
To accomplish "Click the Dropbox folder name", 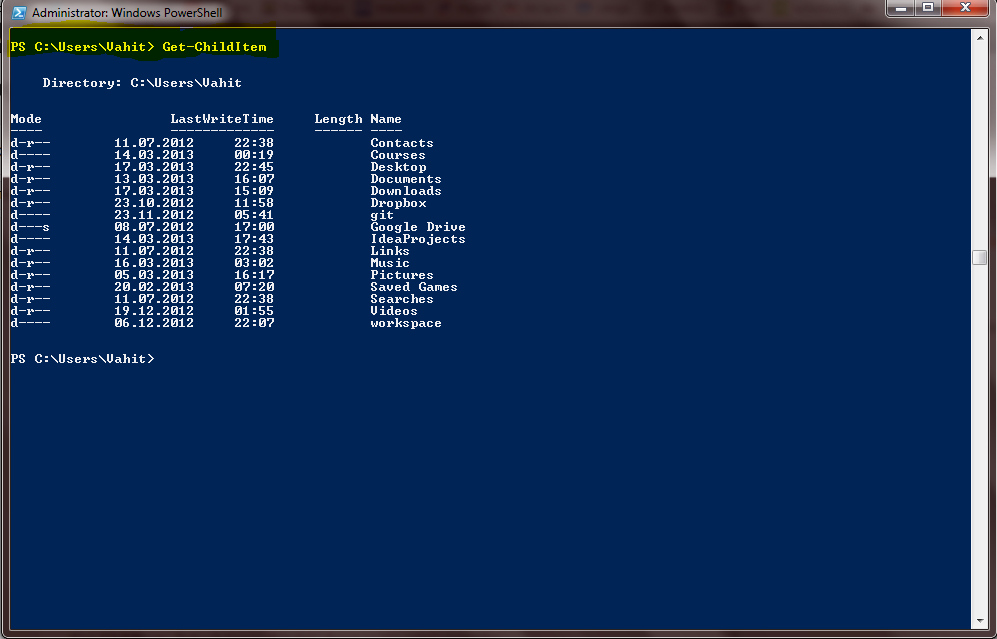I will (399, 203).
